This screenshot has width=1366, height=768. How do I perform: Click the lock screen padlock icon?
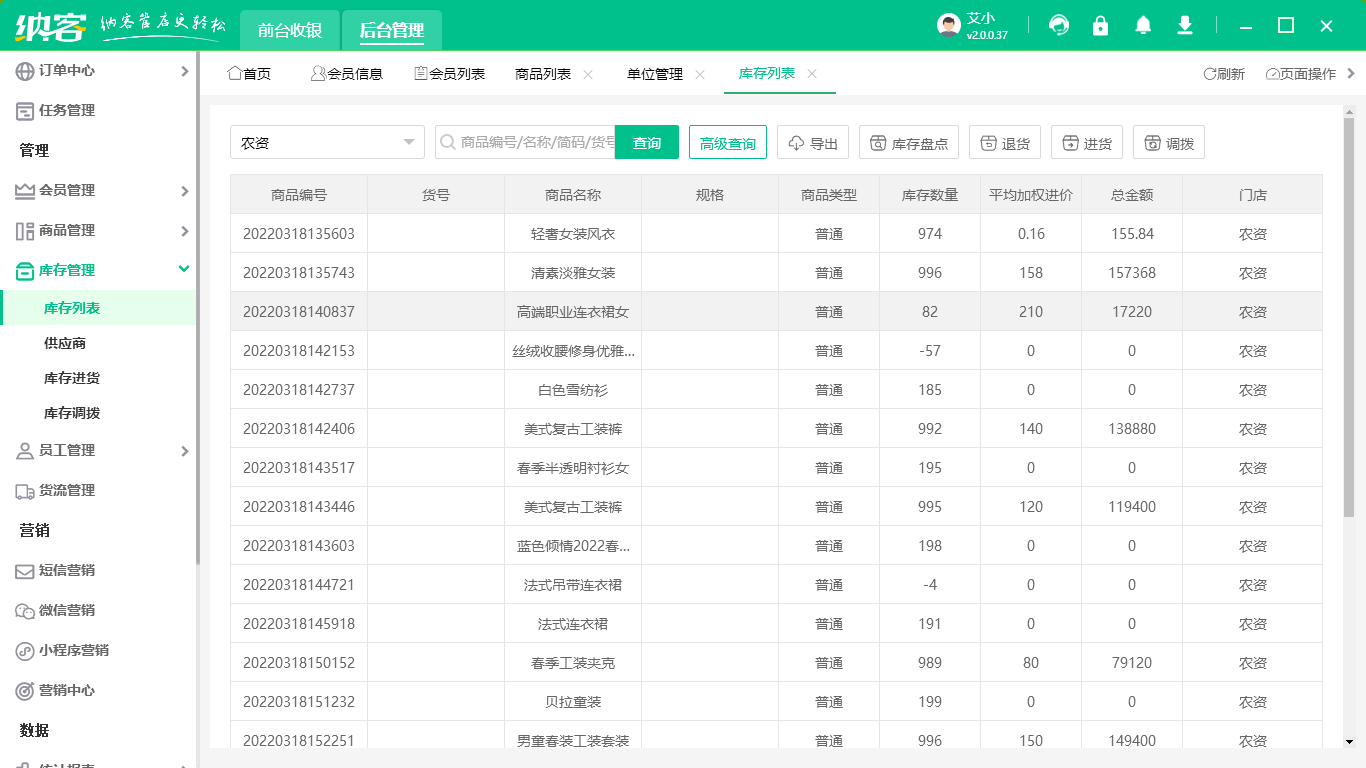[1101, 26]
